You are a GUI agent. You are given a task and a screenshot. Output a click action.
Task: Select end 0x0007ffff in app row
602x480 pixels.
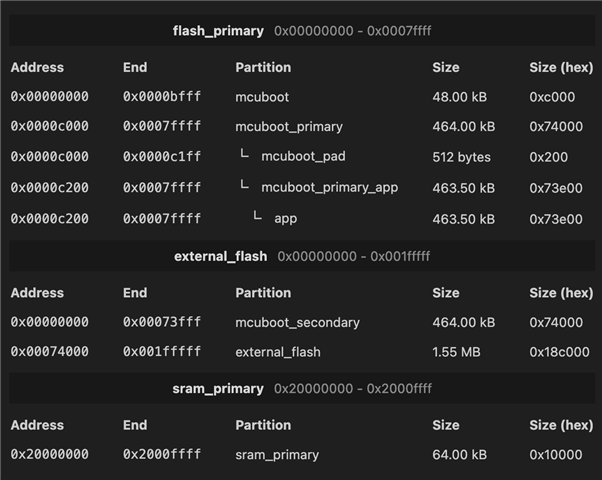point(162,219)
